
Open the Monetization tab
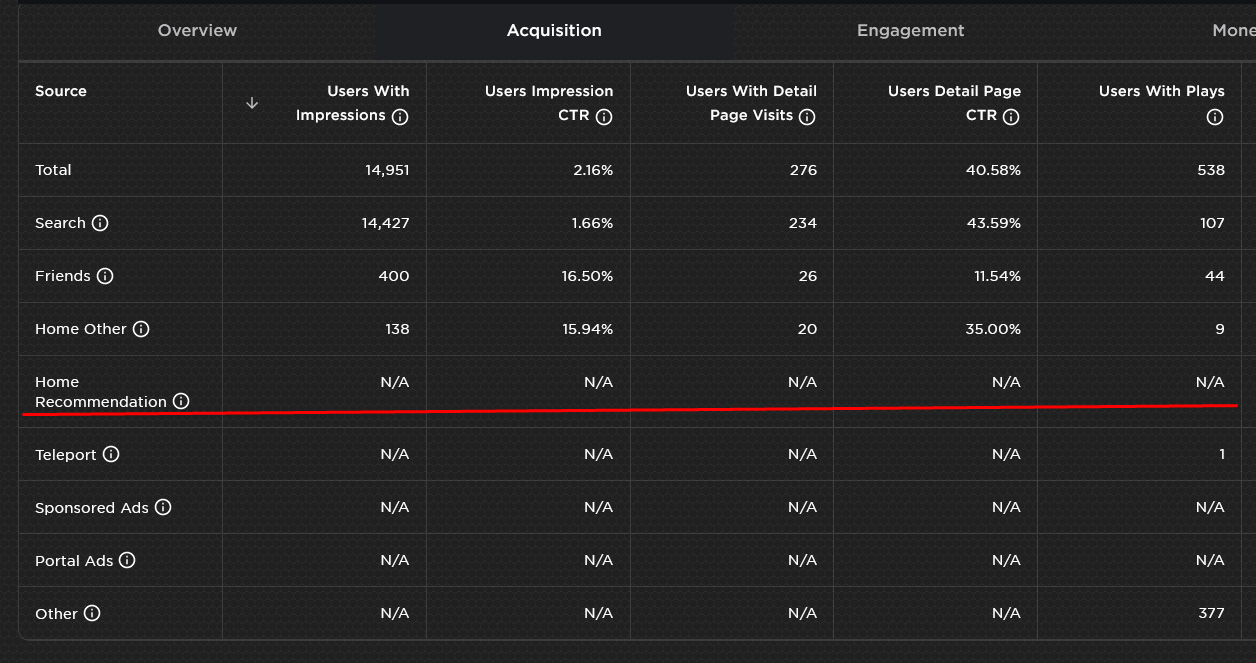pyautogui.click(x=1232, y=30)
